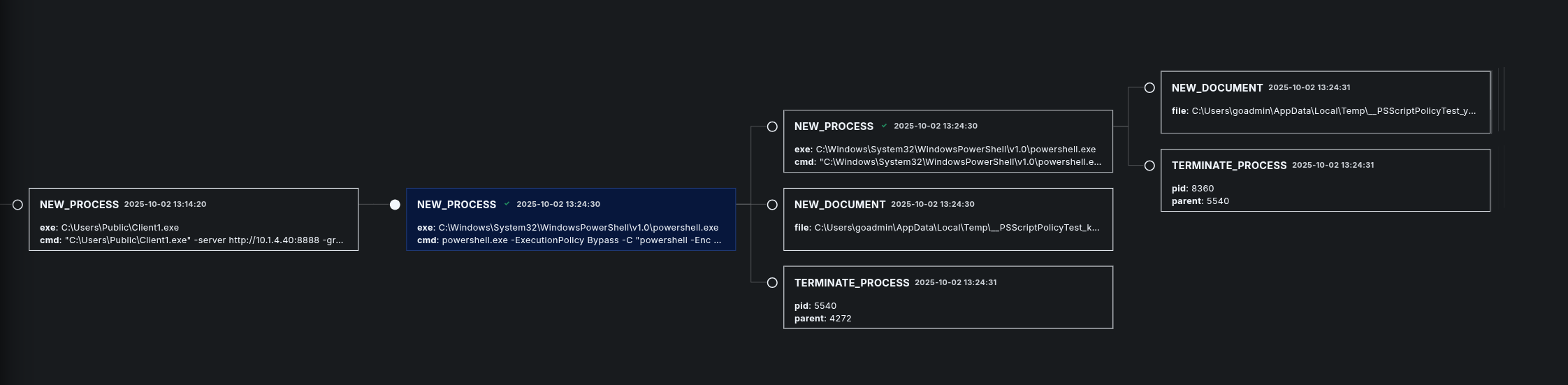Click the green checkmark on the selected powershell process

point(507,204)
